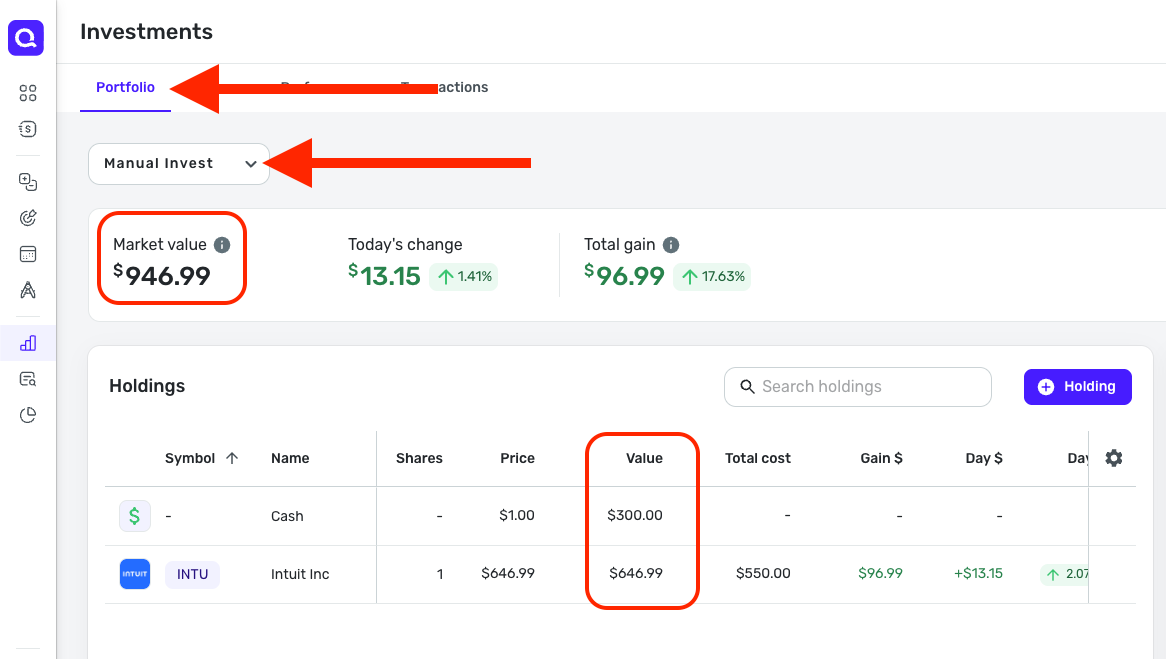Screen dimensions: 1166x659
Task: Select the bar chart Investments sidebar icon
Action: 28,343
